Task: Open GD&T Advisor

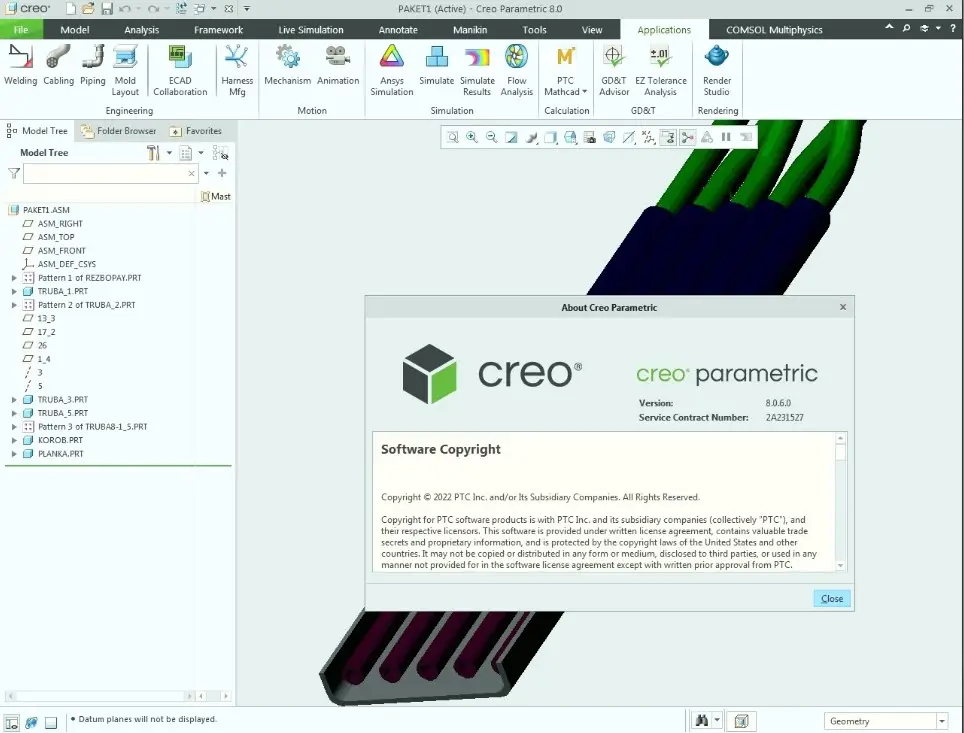Action: pyautogui.click(x=614, y=71)
